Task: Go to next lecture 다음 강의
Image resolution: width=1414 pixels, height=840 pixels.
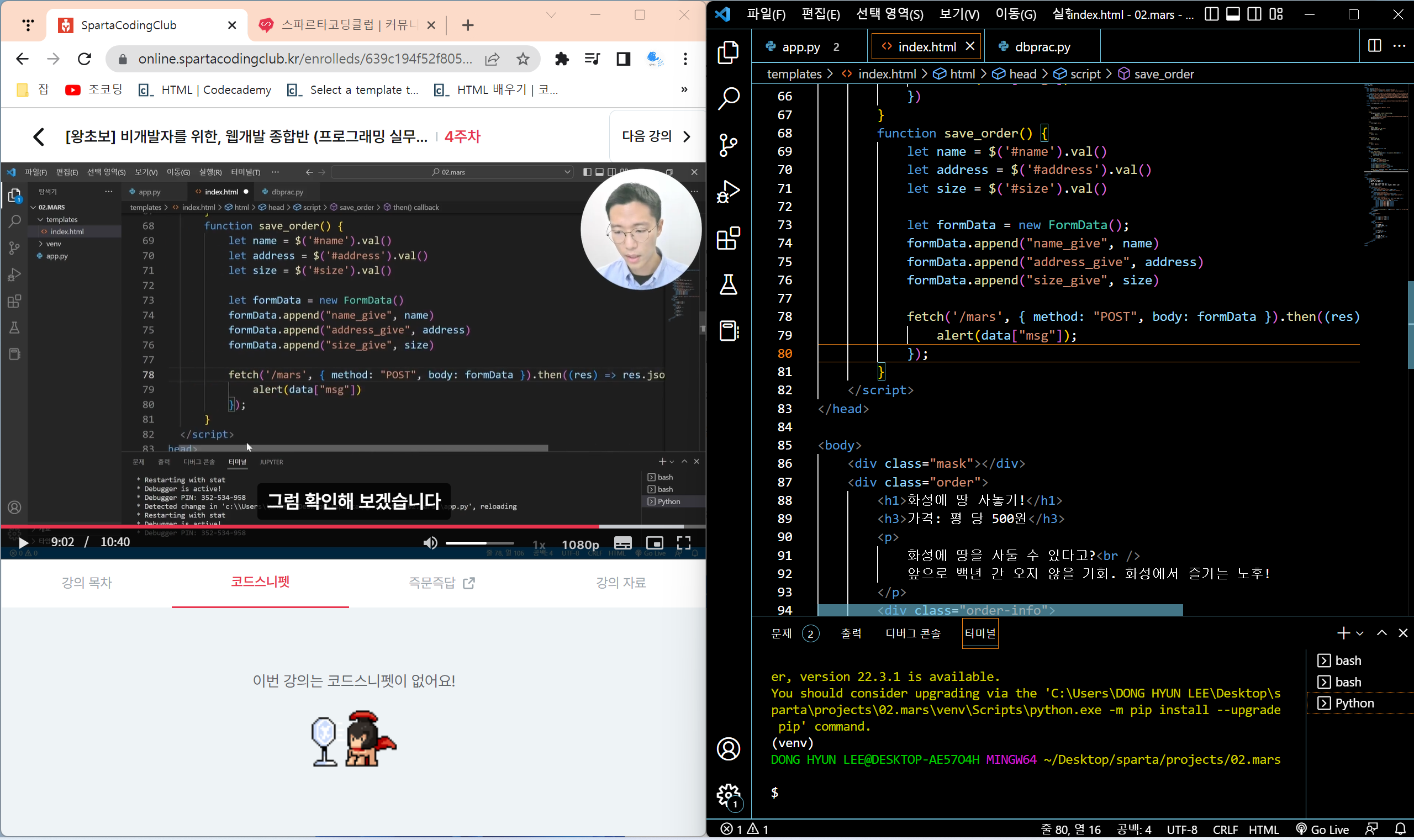Action: (656, 136)
